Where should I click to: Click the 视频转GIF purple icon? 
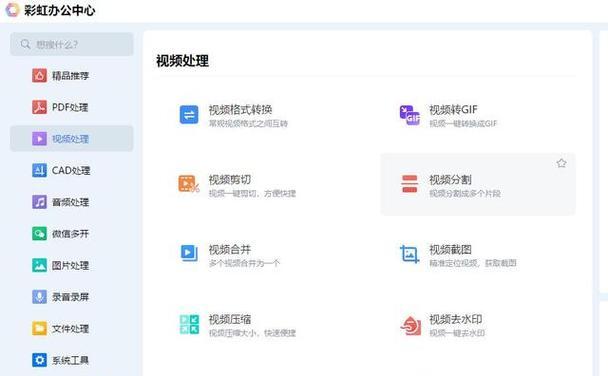[x=409, y=115]
